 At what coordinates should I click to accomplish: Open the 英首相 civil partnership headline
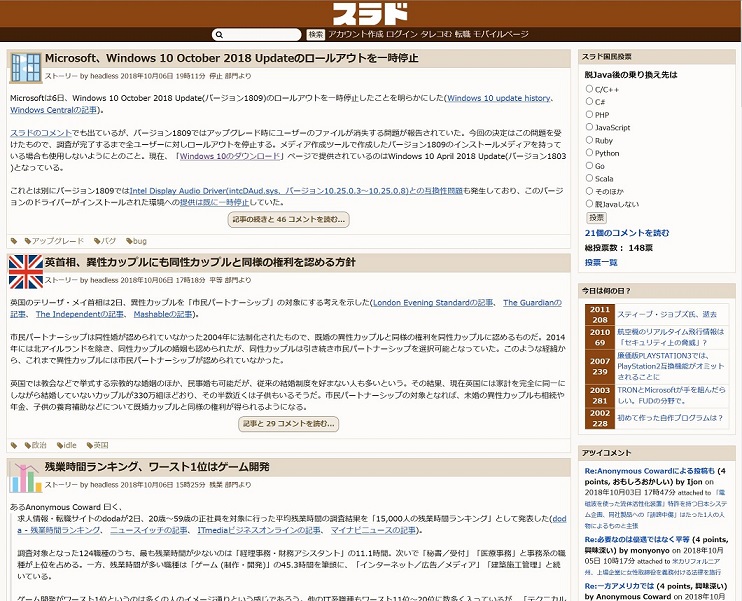coord(200,262)
